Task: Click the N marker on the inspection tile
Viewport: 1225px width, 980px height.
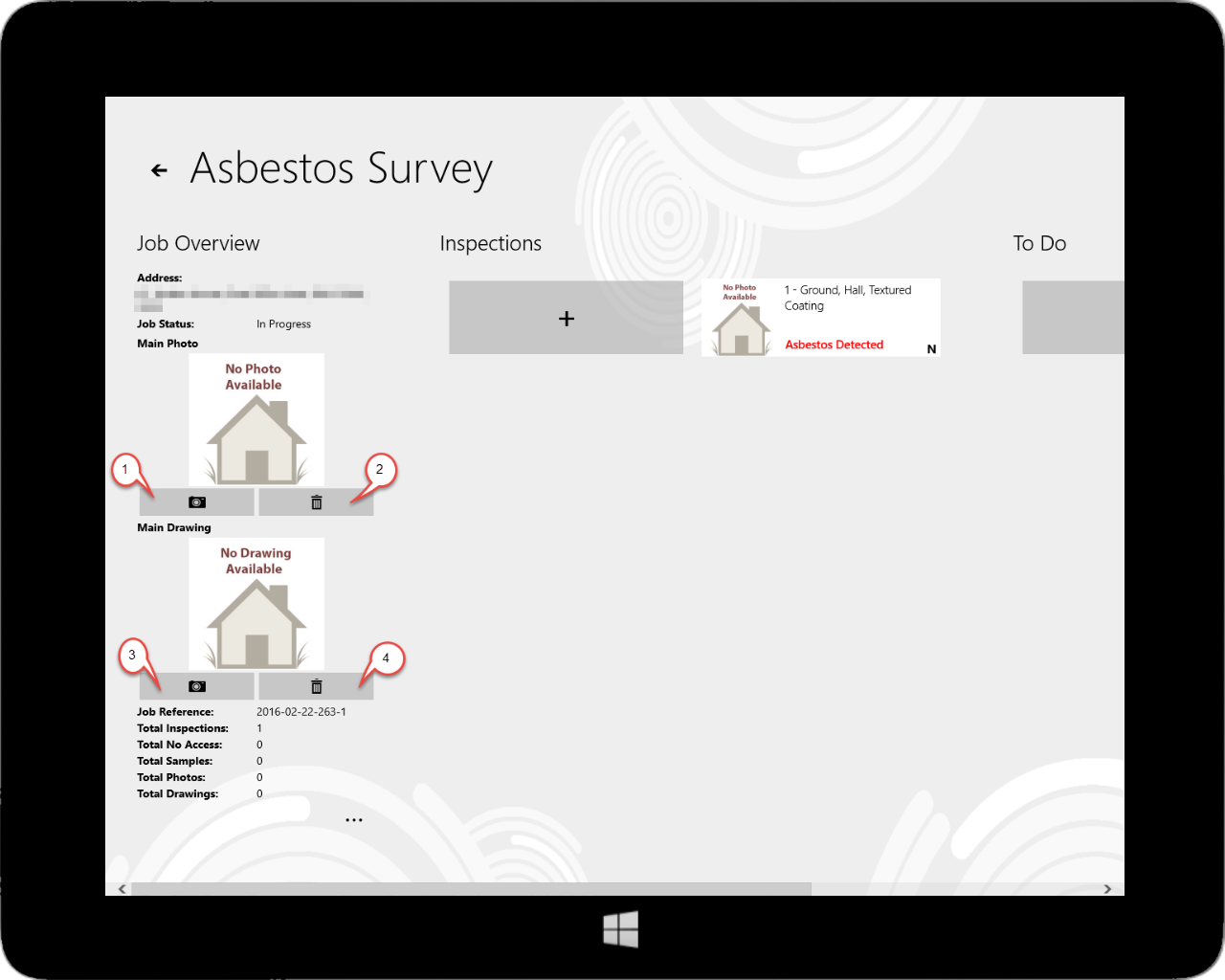Action: click(x=931, y=349)
